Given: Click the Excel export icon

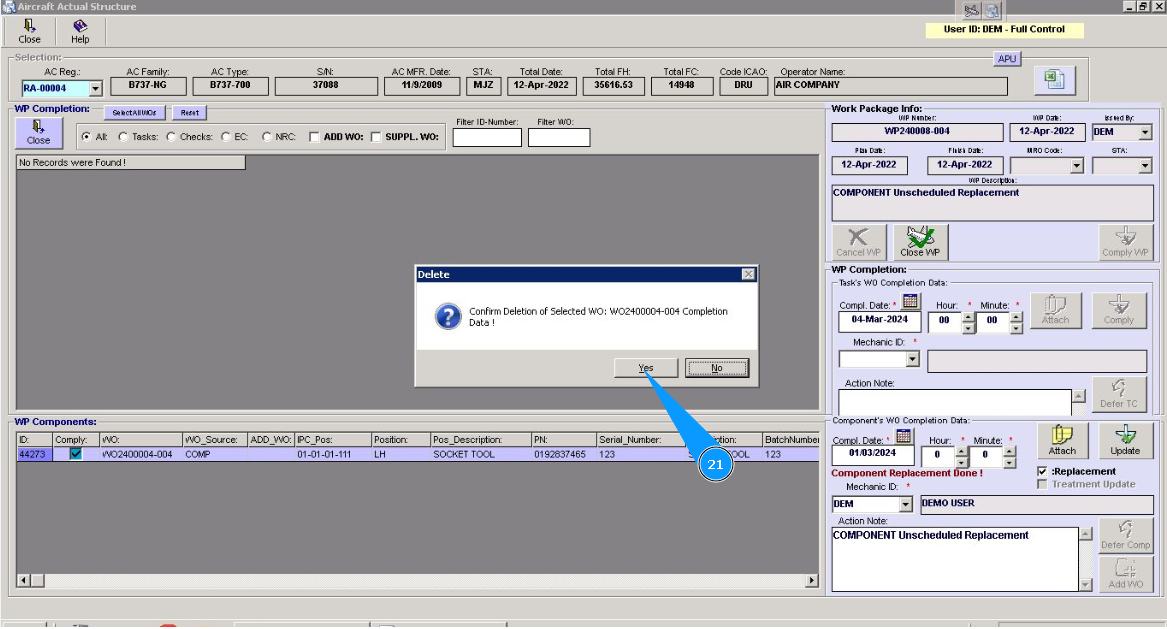Looking at the screenshot, I should coord(1054,80).
